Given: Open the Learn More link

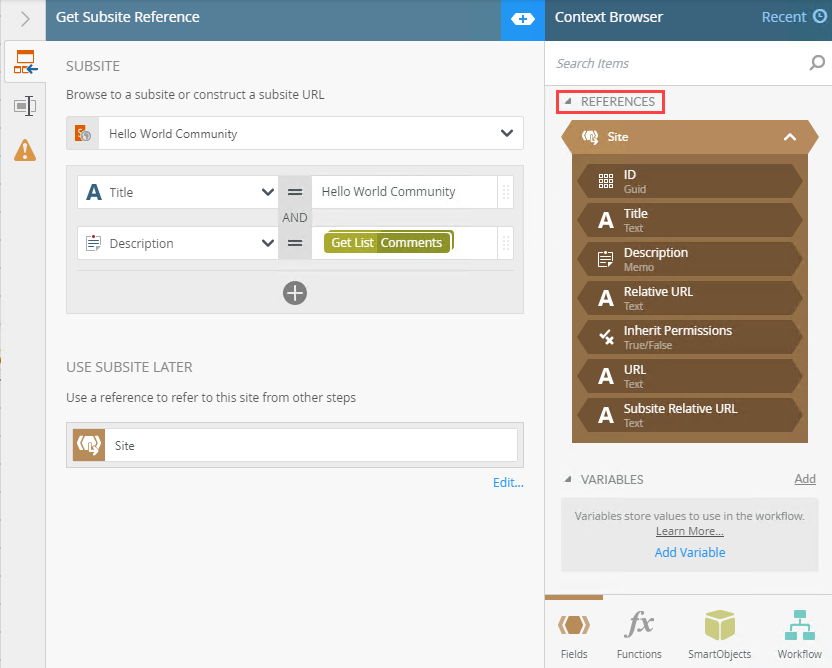Looking at the screenshot, I should [689, 531].
